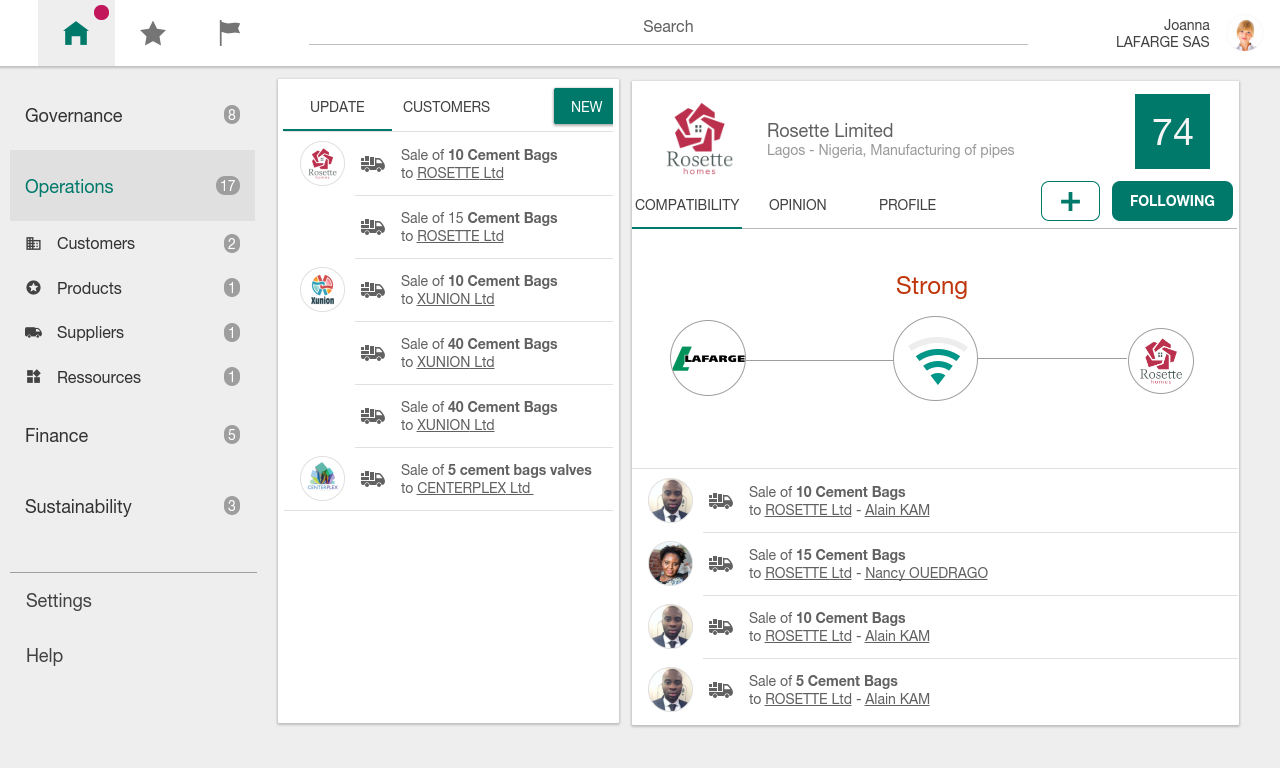
Task: Open Settings in the sidebar
Action: coord(59,600)
